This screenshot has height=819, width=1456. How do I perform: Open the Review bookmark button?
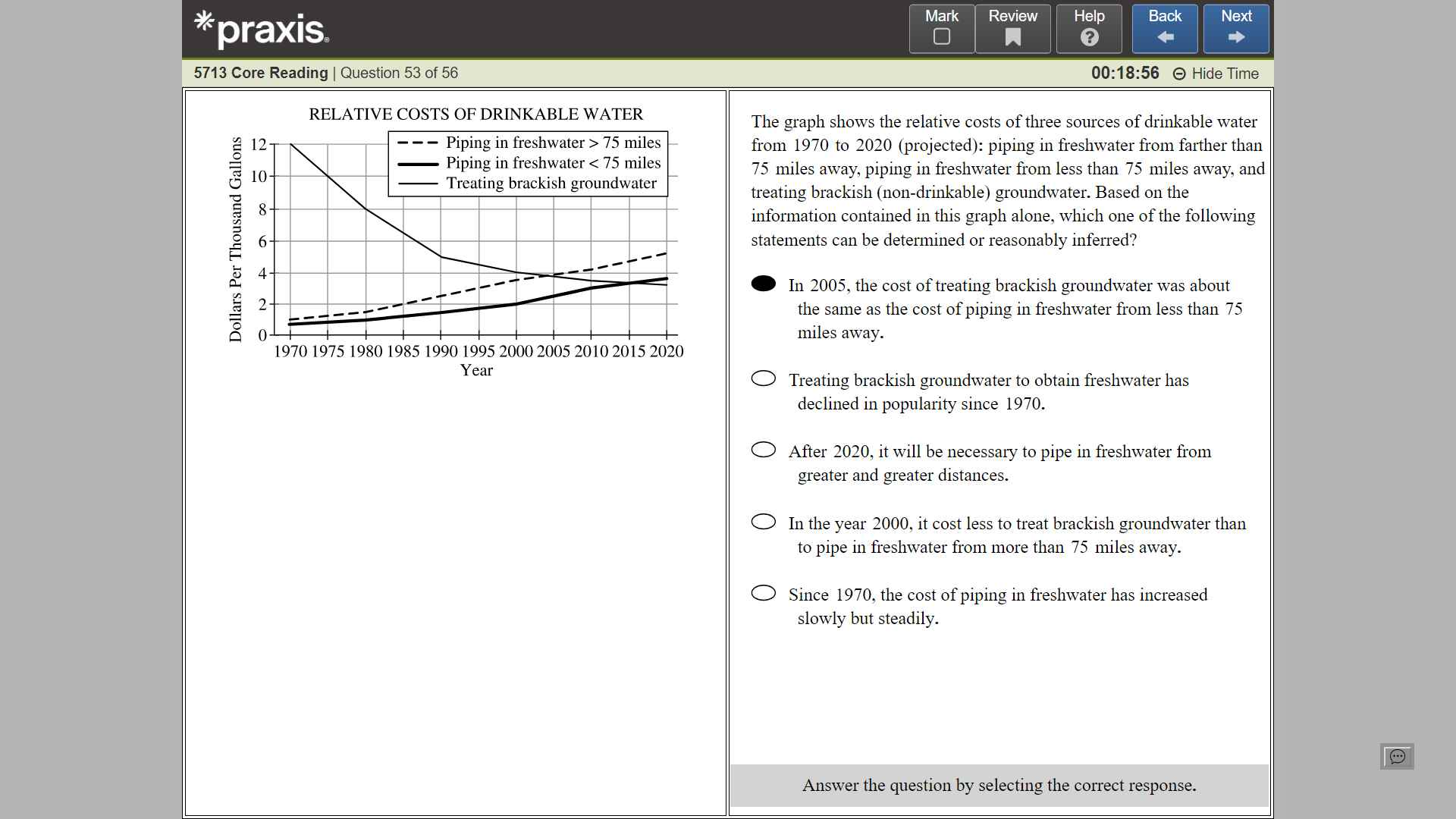coord(1012,29)
